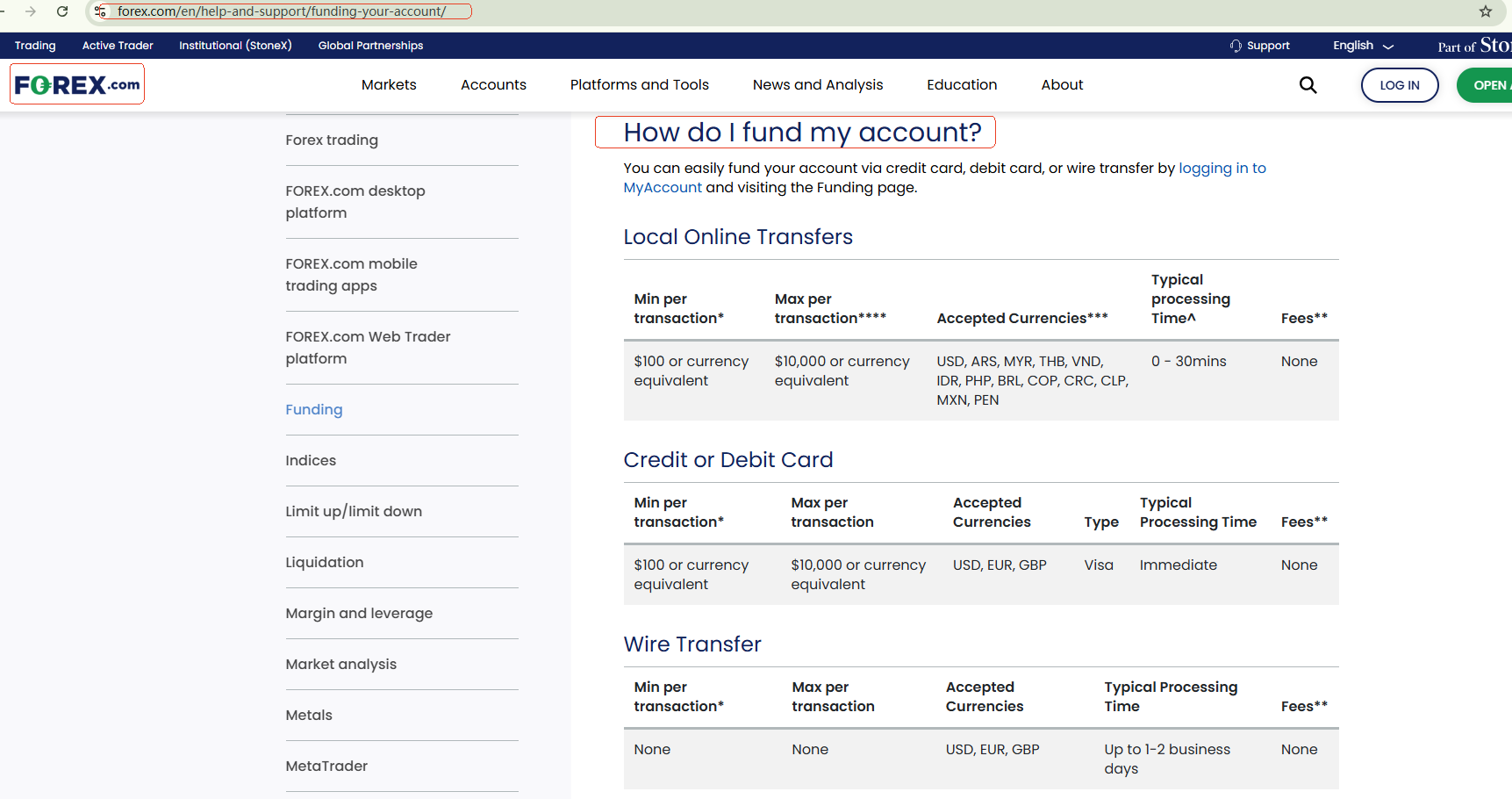The image size is (1512, 799).
Task: Click the browser forward arrow
Action: tap(31, 11)
